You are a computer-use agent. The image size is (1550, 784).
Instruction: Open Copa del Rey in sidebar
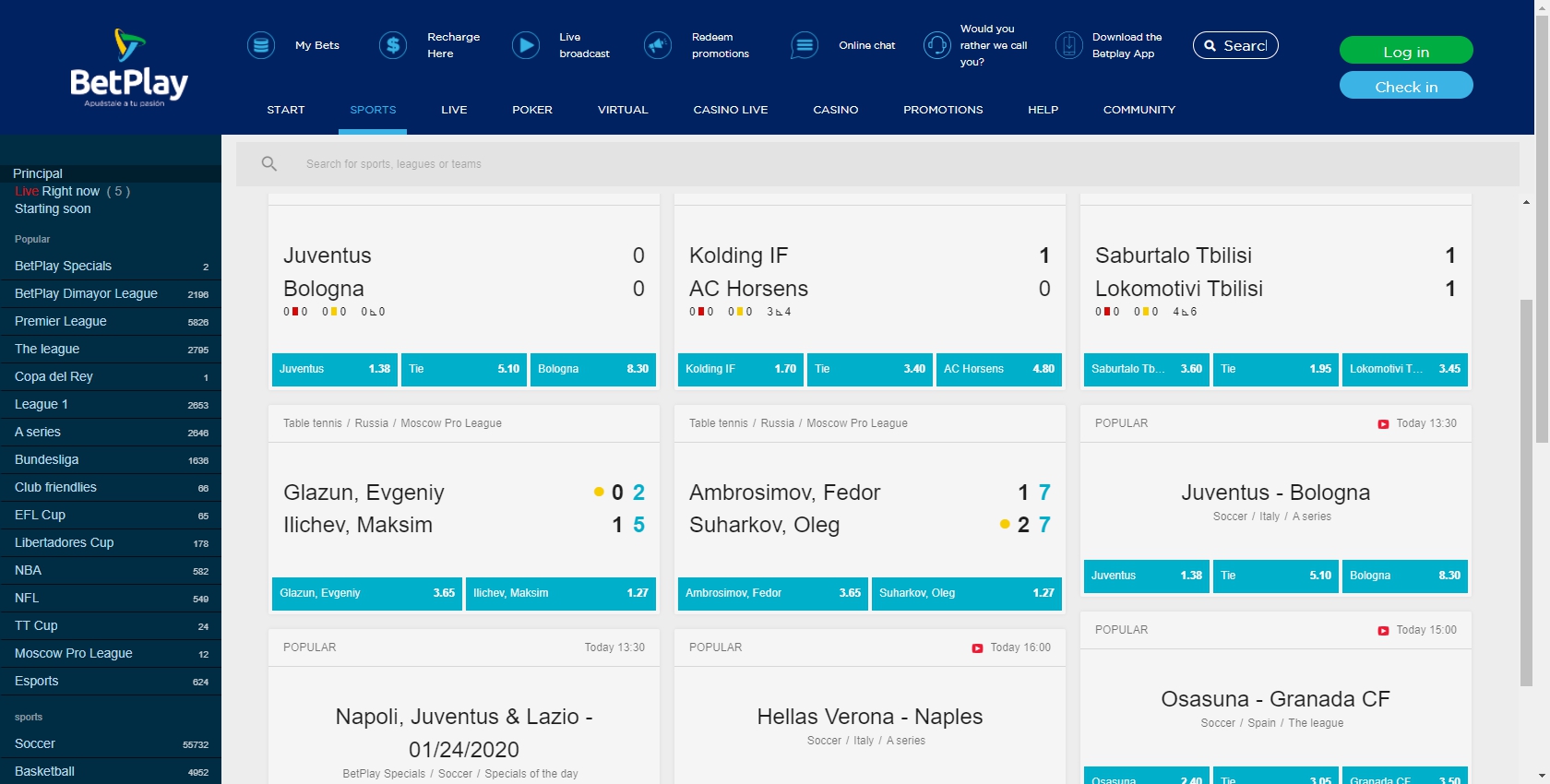(x=111, y=376)
